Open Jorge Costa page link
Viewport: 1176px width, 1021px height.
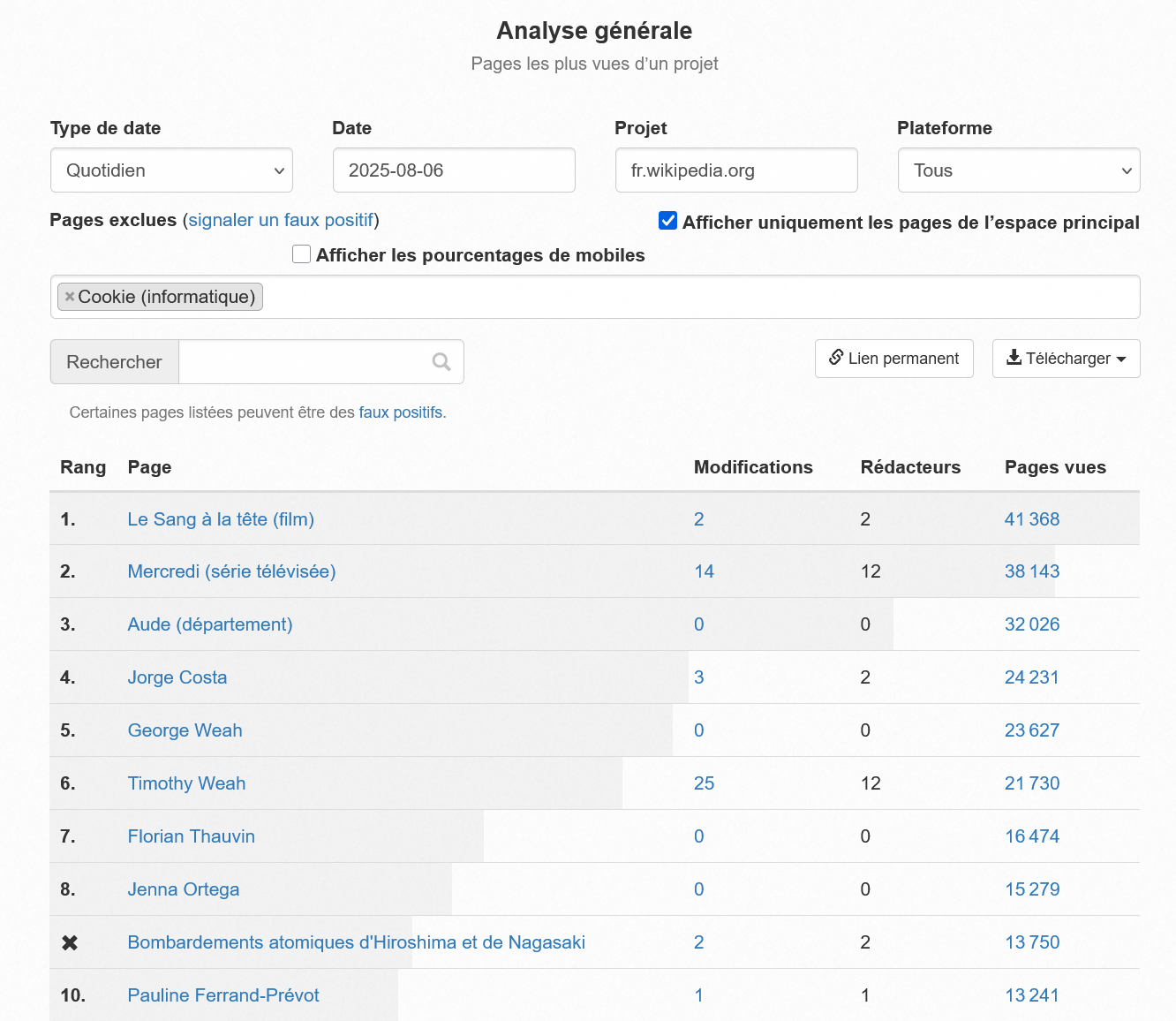point(177,677)
